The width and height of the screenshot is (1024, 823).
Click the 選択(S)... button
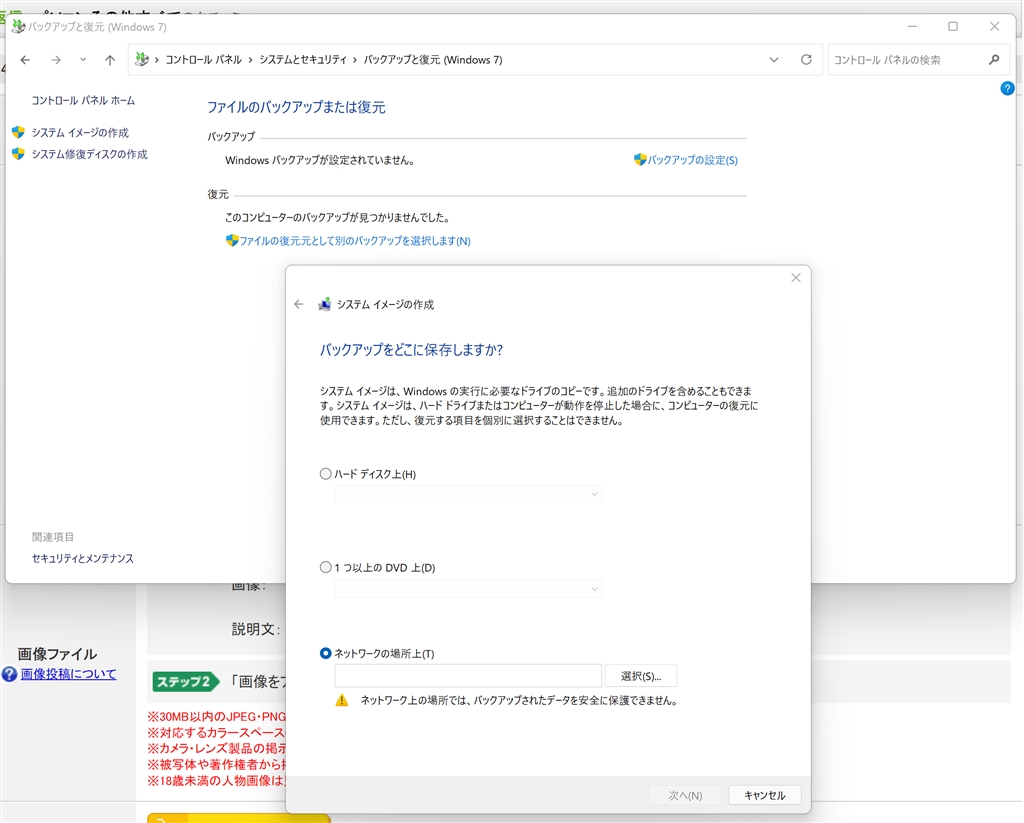click(x=641, y=676)
